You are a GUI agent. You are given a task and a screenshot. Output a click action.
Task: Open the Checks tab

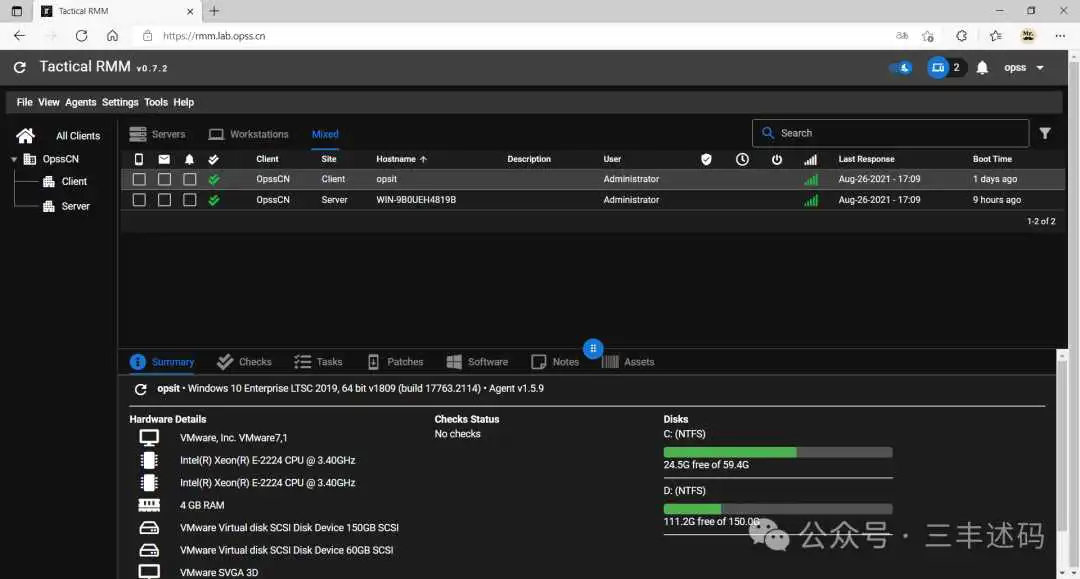click(x=244, y=362)
